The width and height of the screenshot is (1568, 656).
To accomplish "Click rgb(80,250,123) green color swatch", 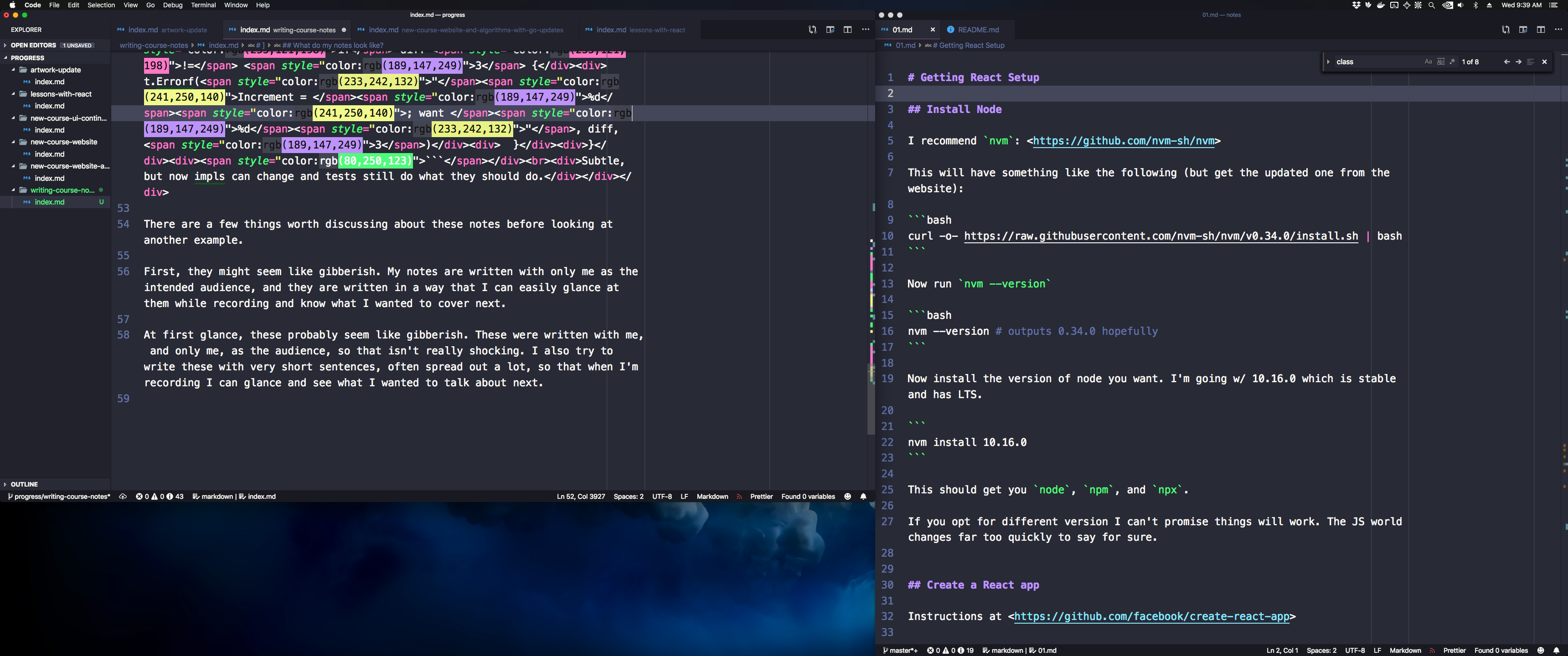I will (376, 161).
